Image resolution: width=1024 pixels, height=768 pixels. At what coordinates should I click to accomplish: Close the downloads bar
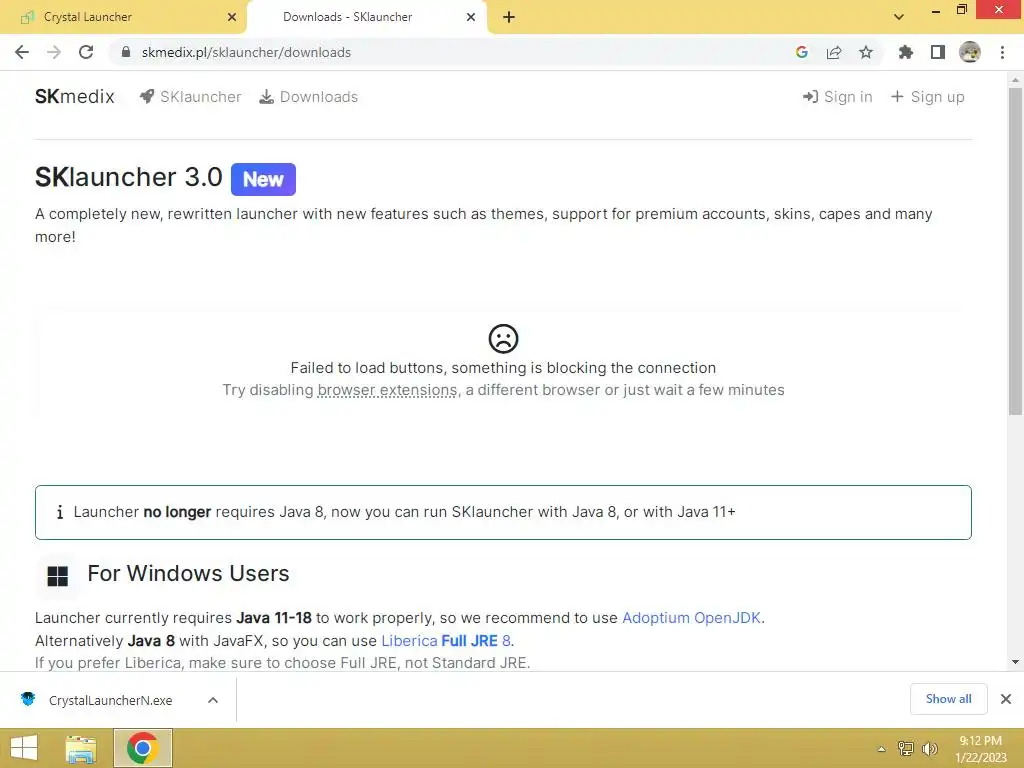pyautogui.click(x=1006, y=699)
